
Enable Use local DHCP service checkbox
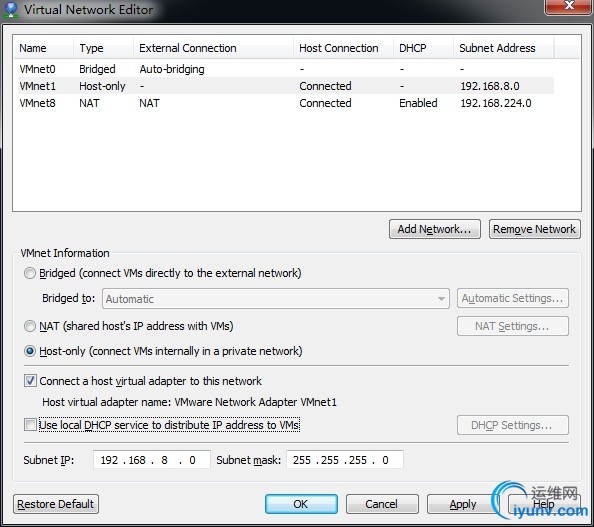(x=30, y=425)
